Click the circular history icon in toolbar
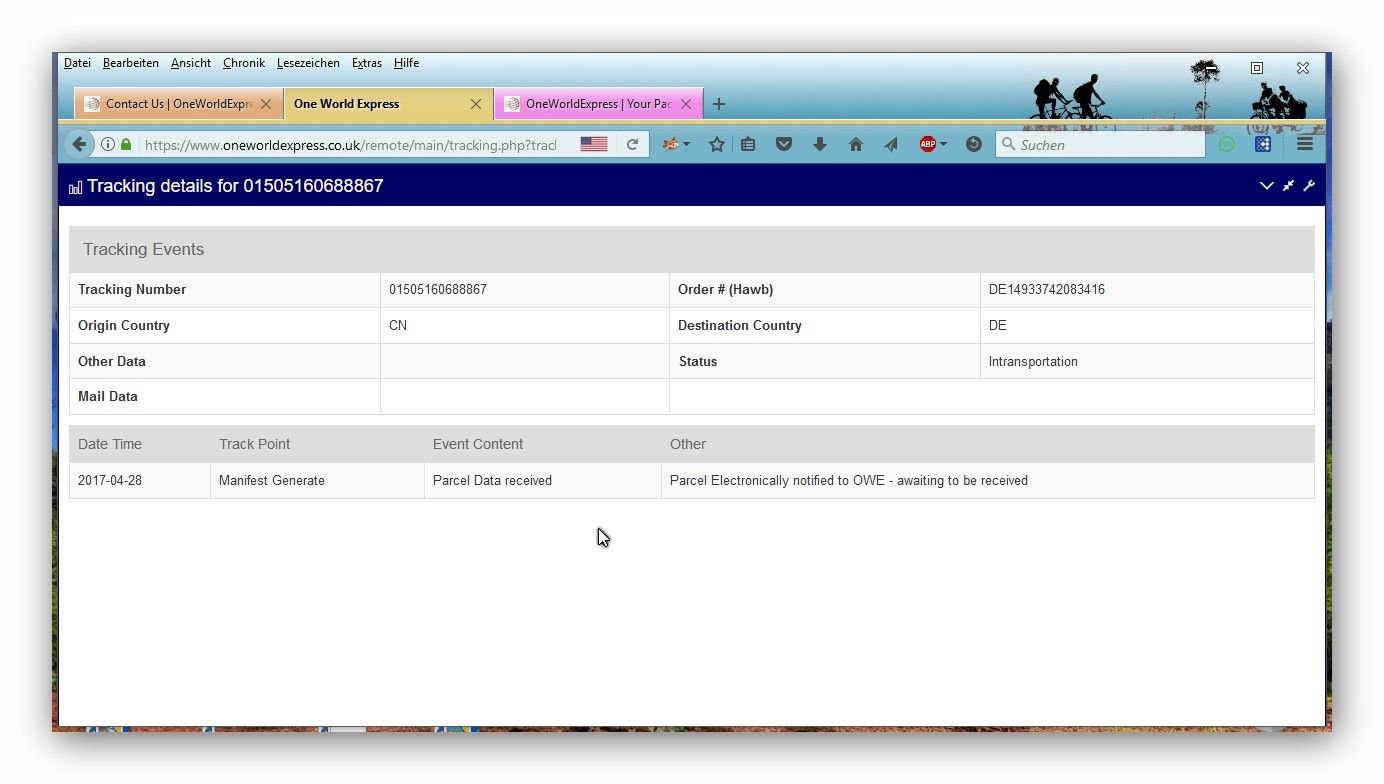 click(974, 144)
